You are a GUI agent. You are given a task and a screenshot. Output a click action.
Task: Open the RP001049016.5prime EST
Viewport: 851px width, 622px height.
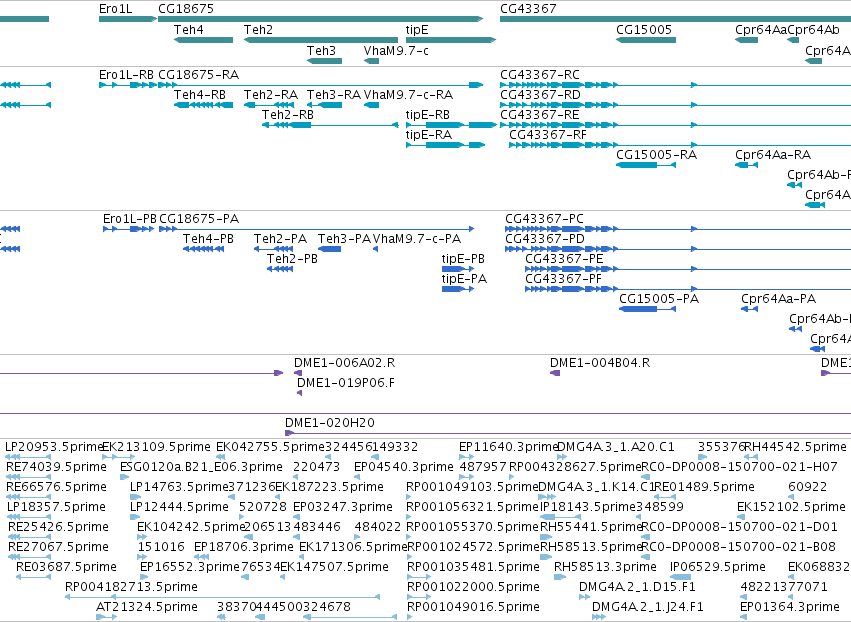click(411, 617)
